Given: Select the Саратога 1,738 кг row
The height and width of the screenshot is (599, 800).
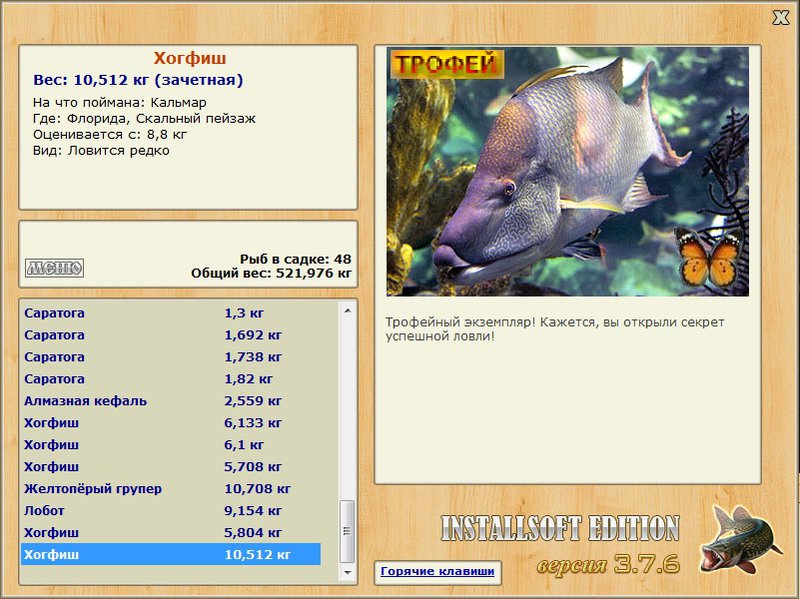Looking at the screenshot, I should [x=171, y=357].
